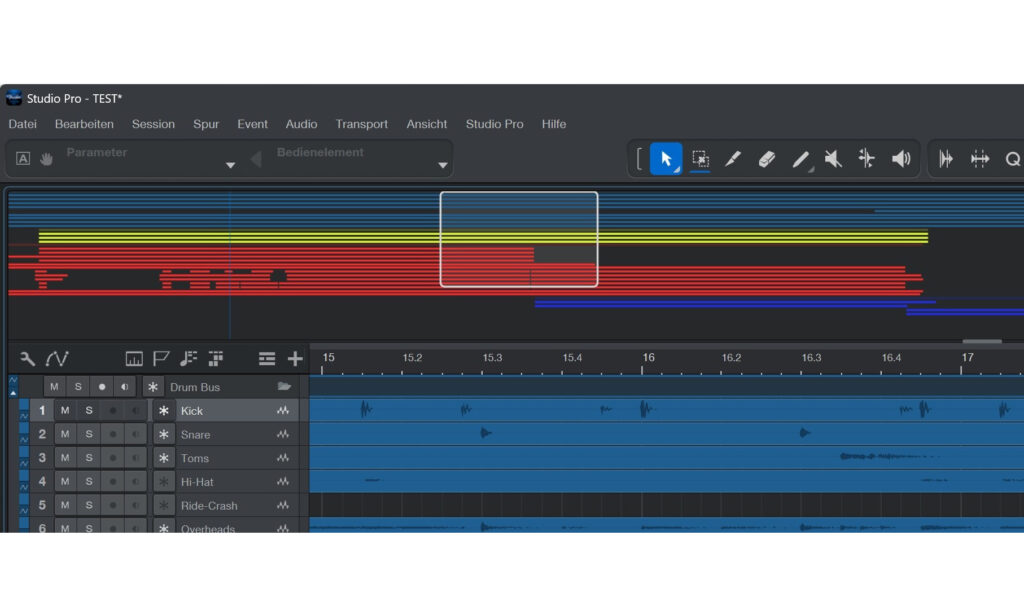Select the Mute tool with crossed speaker

coord(833,159)
